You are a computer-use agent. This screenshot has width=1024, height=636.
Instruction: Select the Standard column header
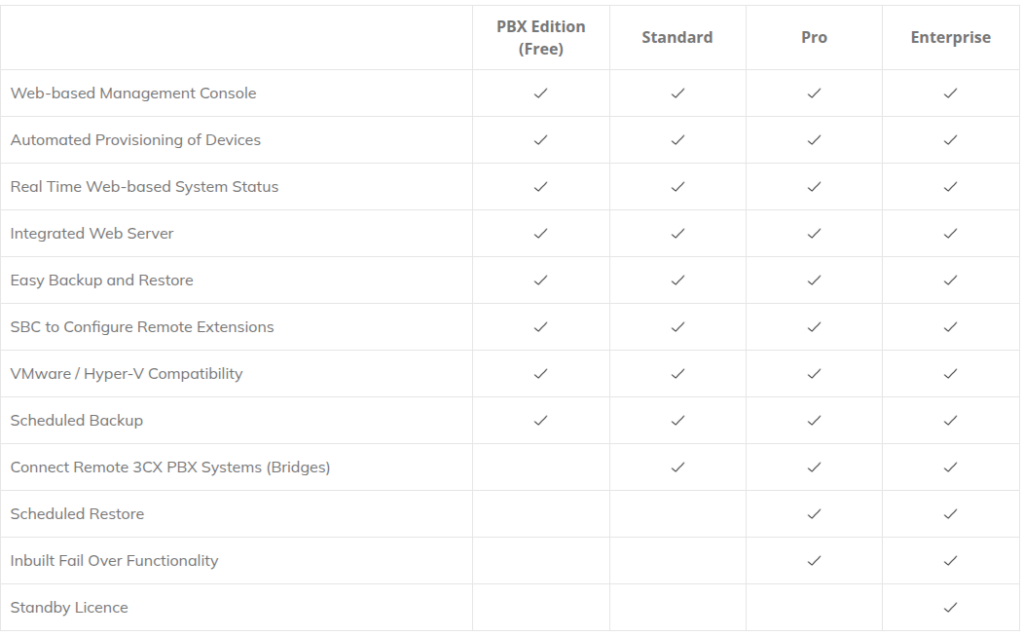tap(677, 38)
